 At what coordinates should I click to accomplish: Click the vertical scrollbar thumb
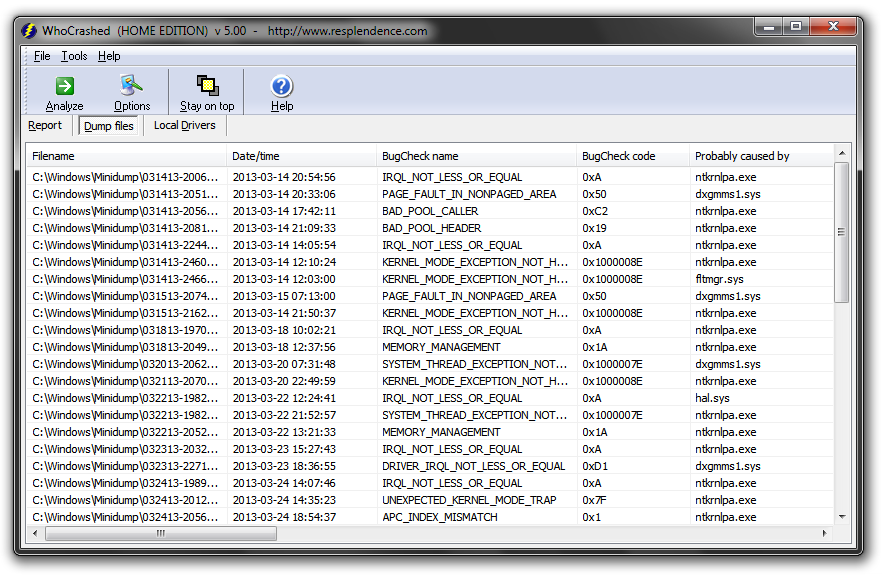click(841, 232)
